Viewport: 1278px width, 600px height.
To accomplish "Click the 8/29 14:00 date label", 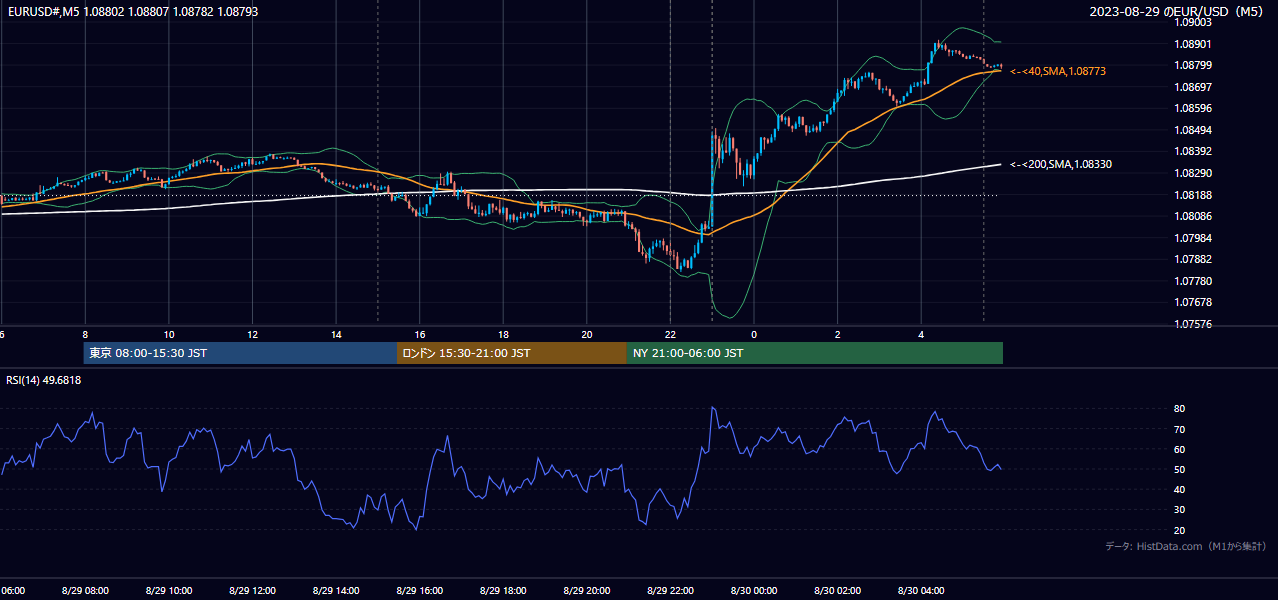I will (335, 590).
